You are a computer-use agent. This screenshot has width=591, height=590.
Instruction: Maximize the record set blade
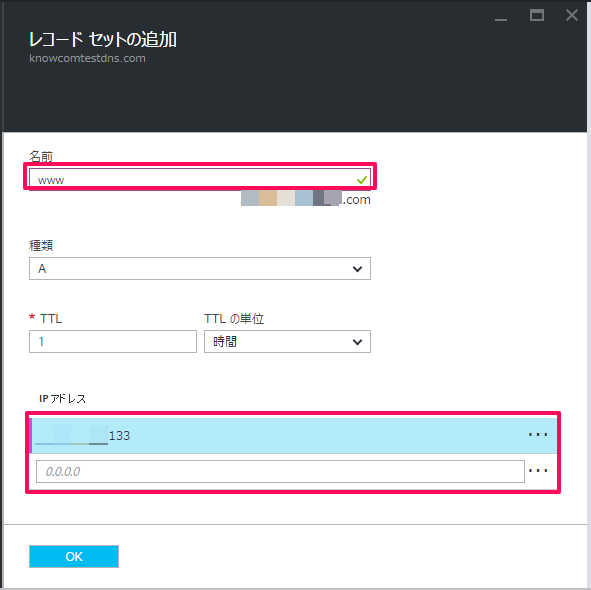point(537,15)
